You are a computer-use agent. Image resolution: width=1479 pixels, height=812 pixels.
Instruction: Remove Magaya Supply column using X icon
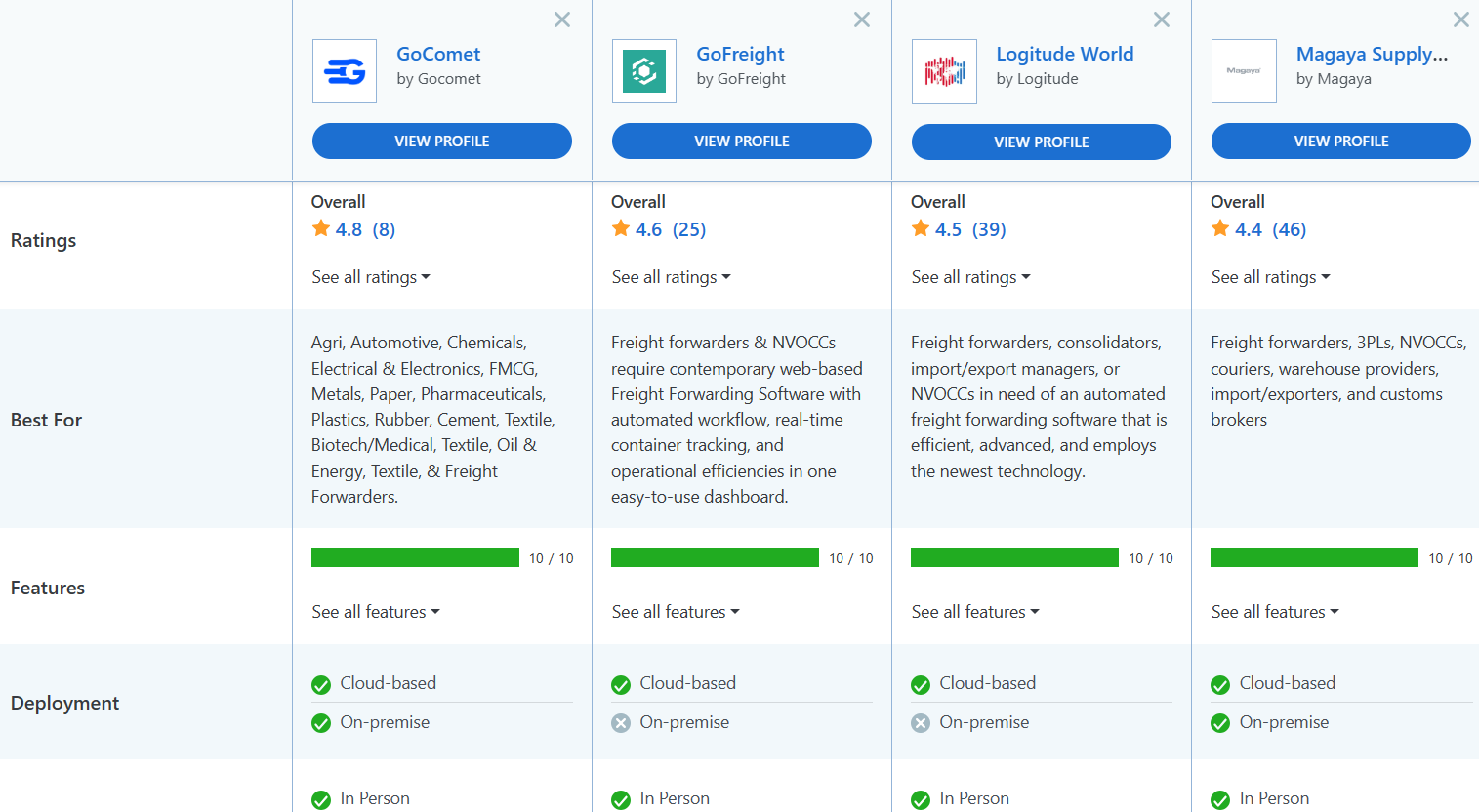pos(1461,20)
